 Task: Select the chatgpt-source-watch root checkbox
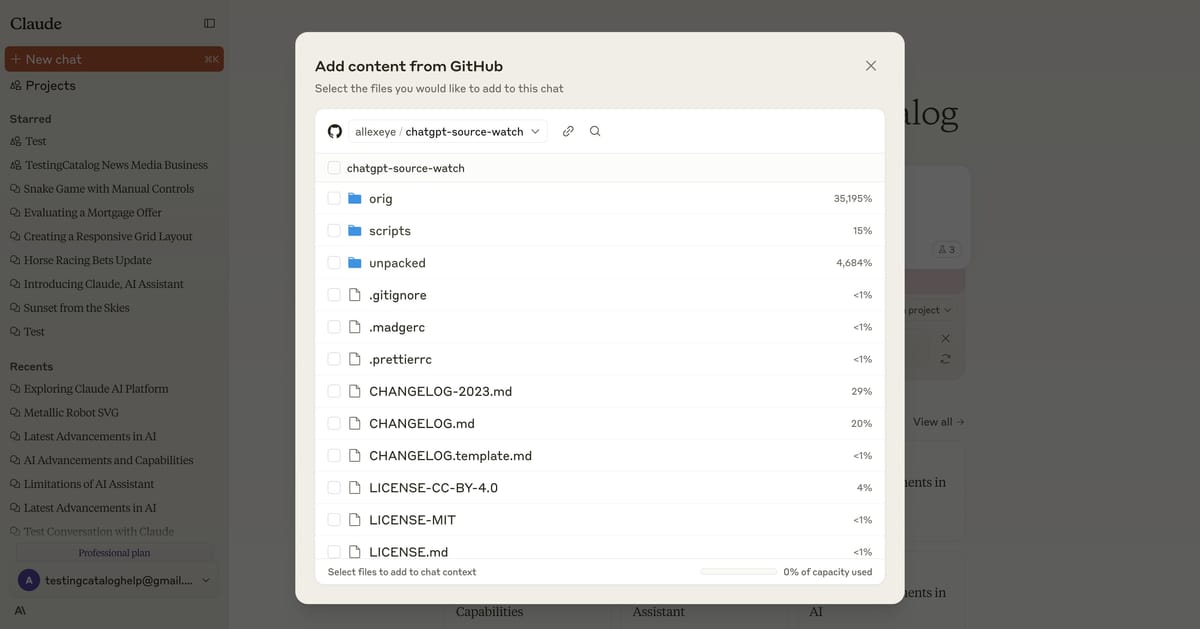(x=333, y=166)
